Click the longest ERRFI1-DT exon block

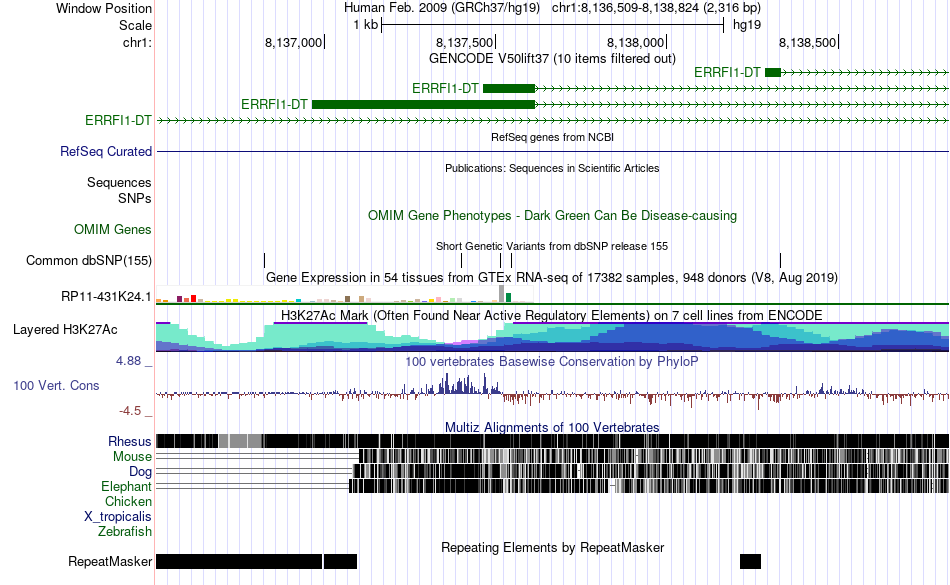tap(424, 104)
